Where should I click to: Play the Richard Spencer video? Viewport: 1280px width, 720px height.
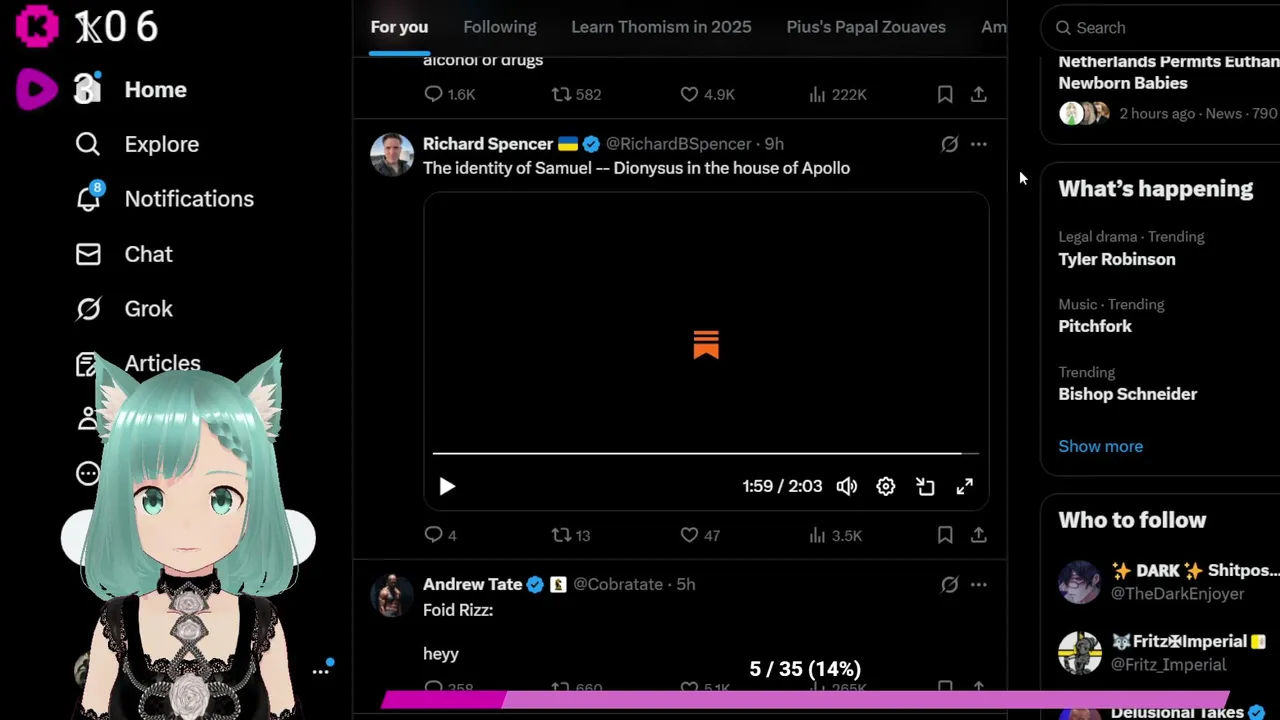pyautogui.click(x=447, y=486)
